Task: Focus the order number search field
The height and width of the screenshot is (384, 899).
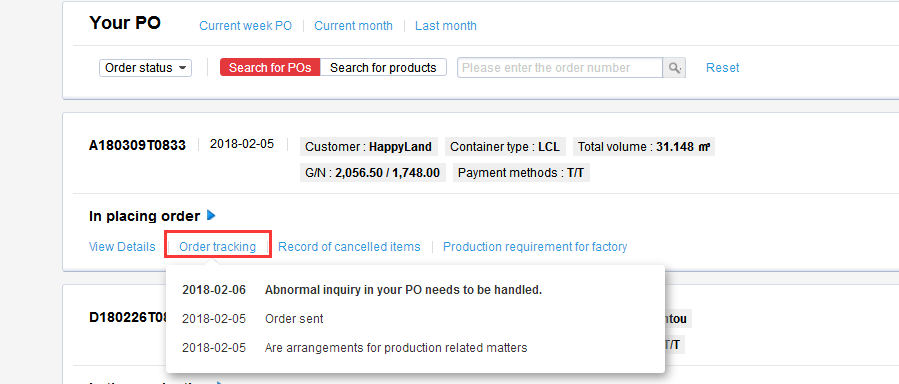Action: click(x=560, y=68)
